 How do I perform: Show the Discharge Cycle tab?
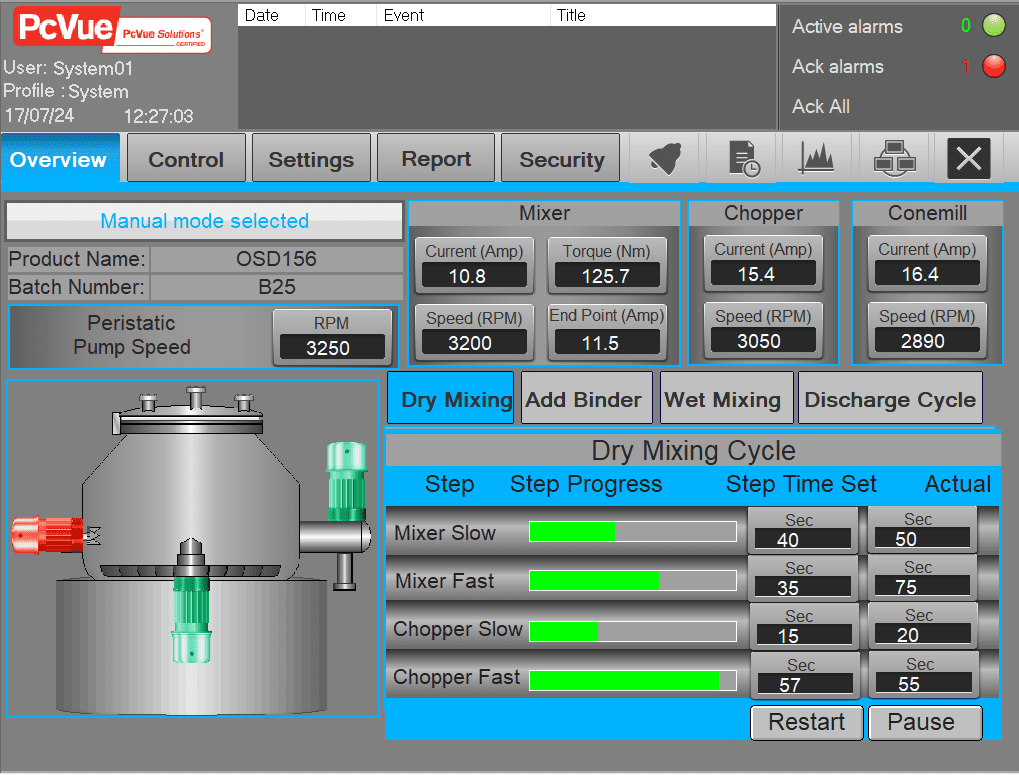889,400
